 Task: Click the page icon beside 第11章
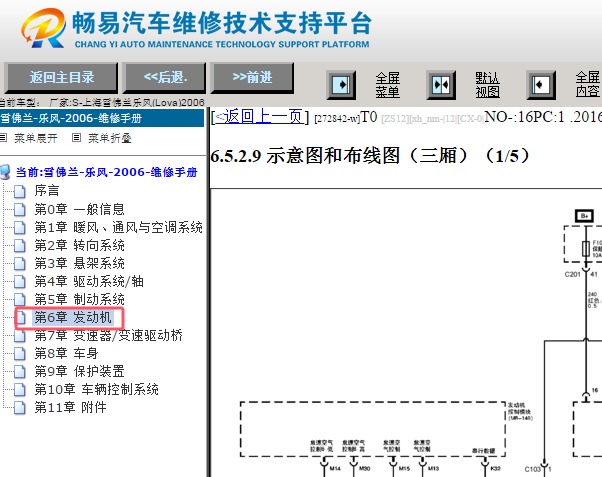coord(20,407)
